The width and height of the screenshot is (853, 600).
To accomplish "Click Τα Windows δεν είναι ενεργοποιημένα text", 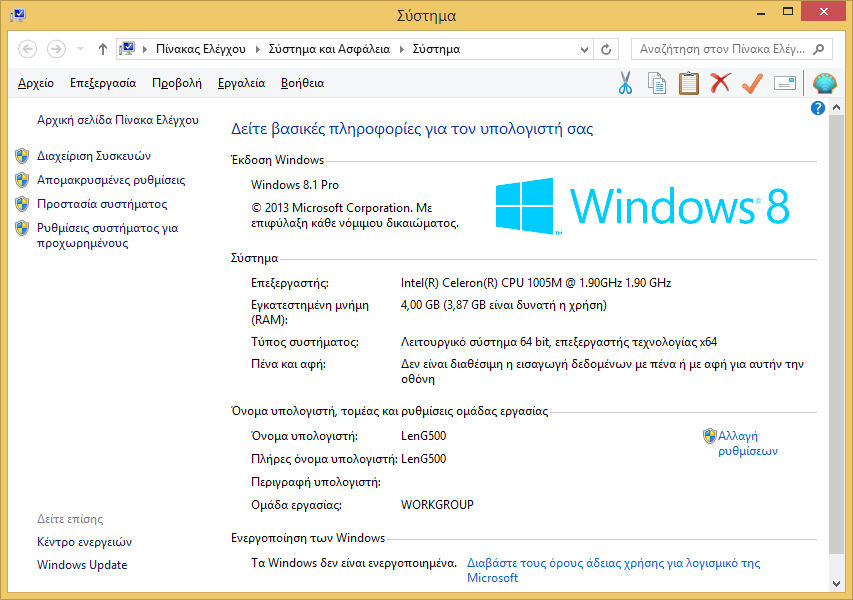I will coord(354,563).
